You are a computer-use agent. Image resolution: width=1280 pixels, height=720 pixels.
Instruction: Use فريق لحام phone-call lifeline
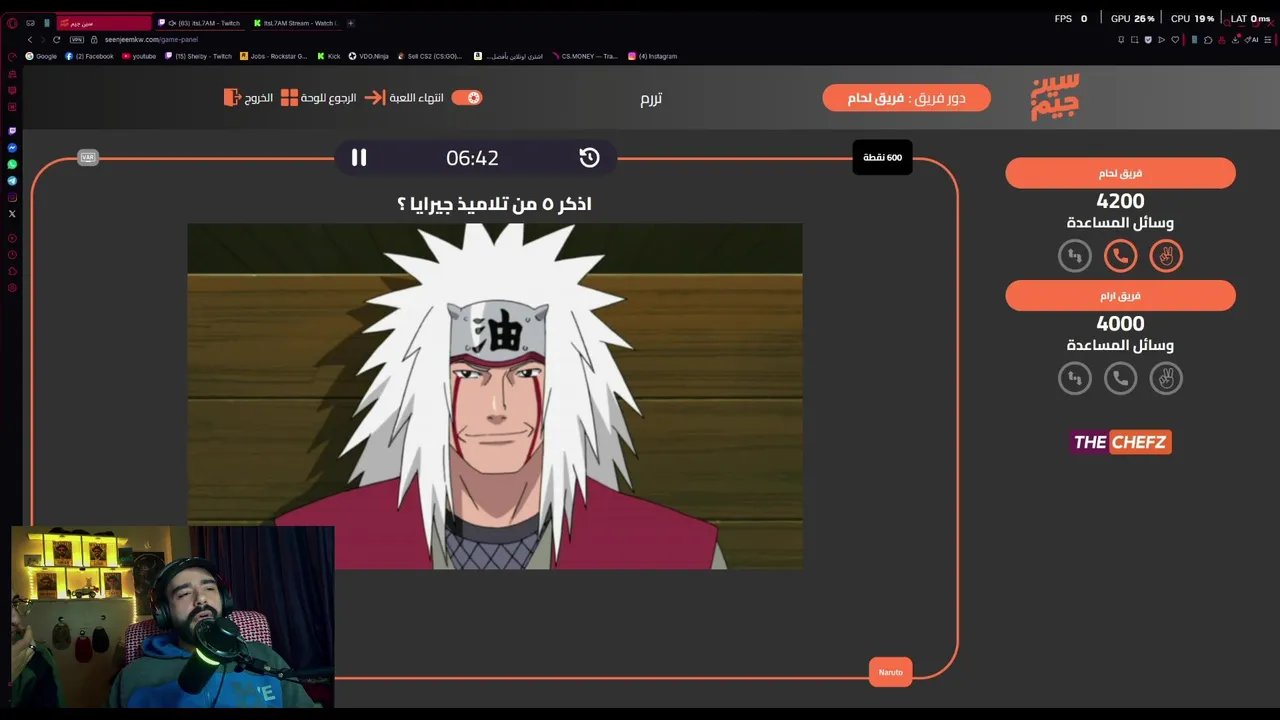pyautogui.click(x=1120, y=256)
